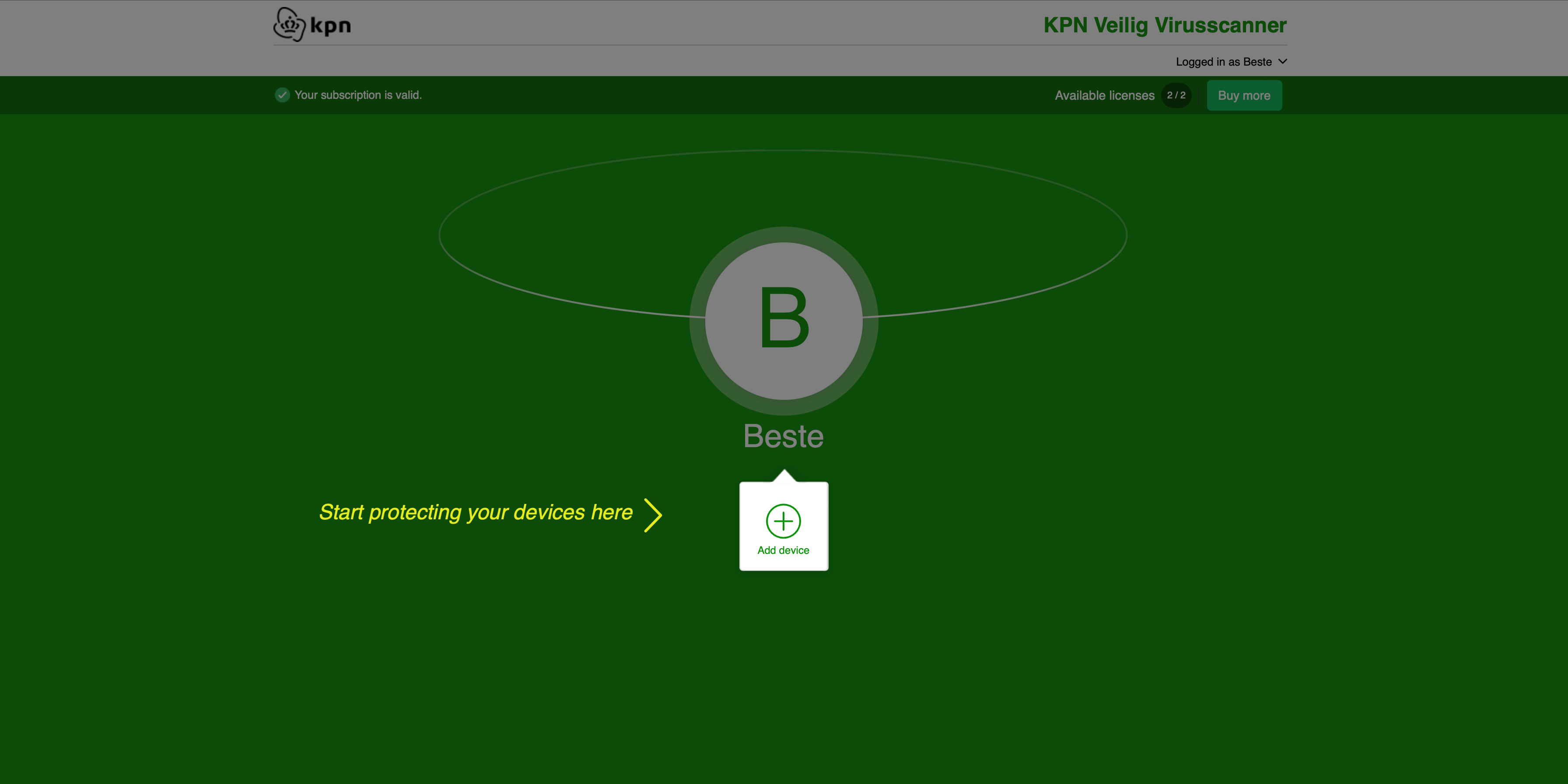Click the Beste profile name

[x=784, y=436]
